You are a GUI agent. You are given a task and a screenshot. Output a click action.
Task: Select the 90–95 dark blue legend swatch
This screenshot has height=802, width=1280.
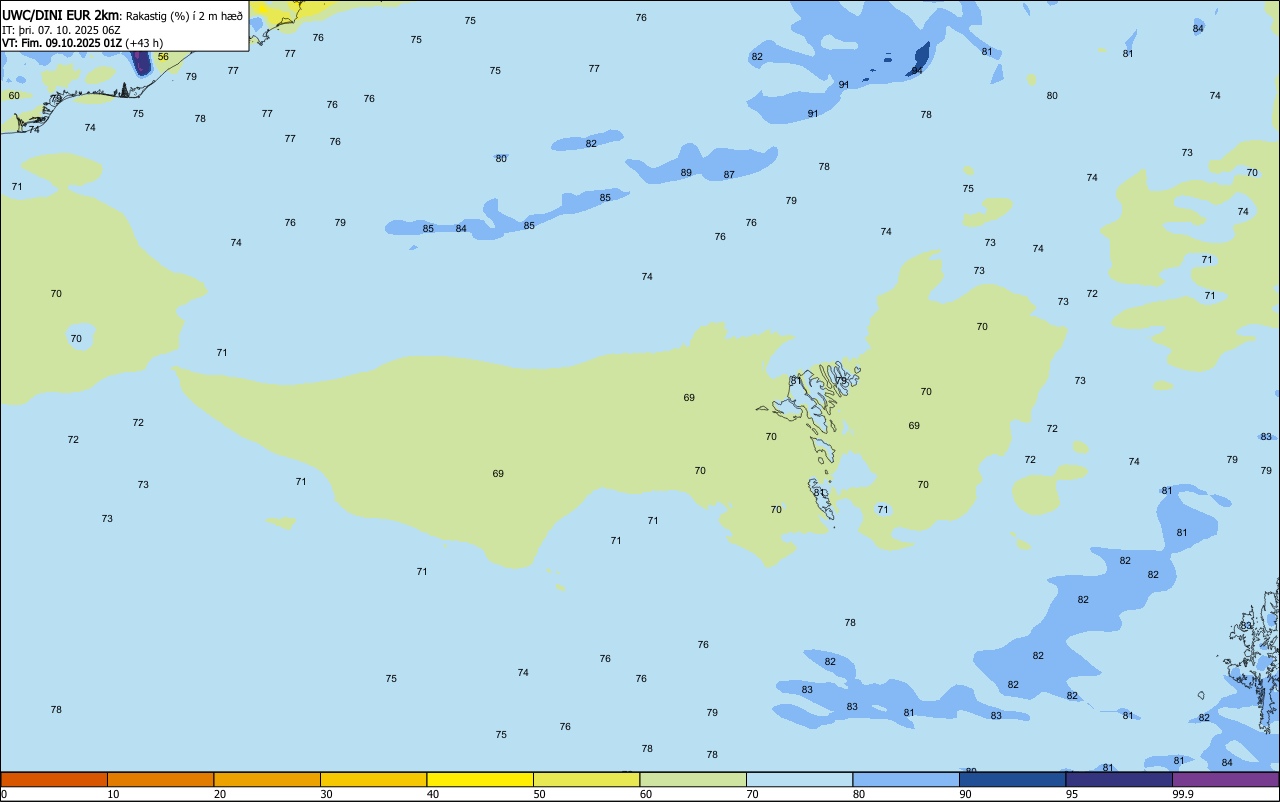pyautogui.click(x=1012, y=779)
